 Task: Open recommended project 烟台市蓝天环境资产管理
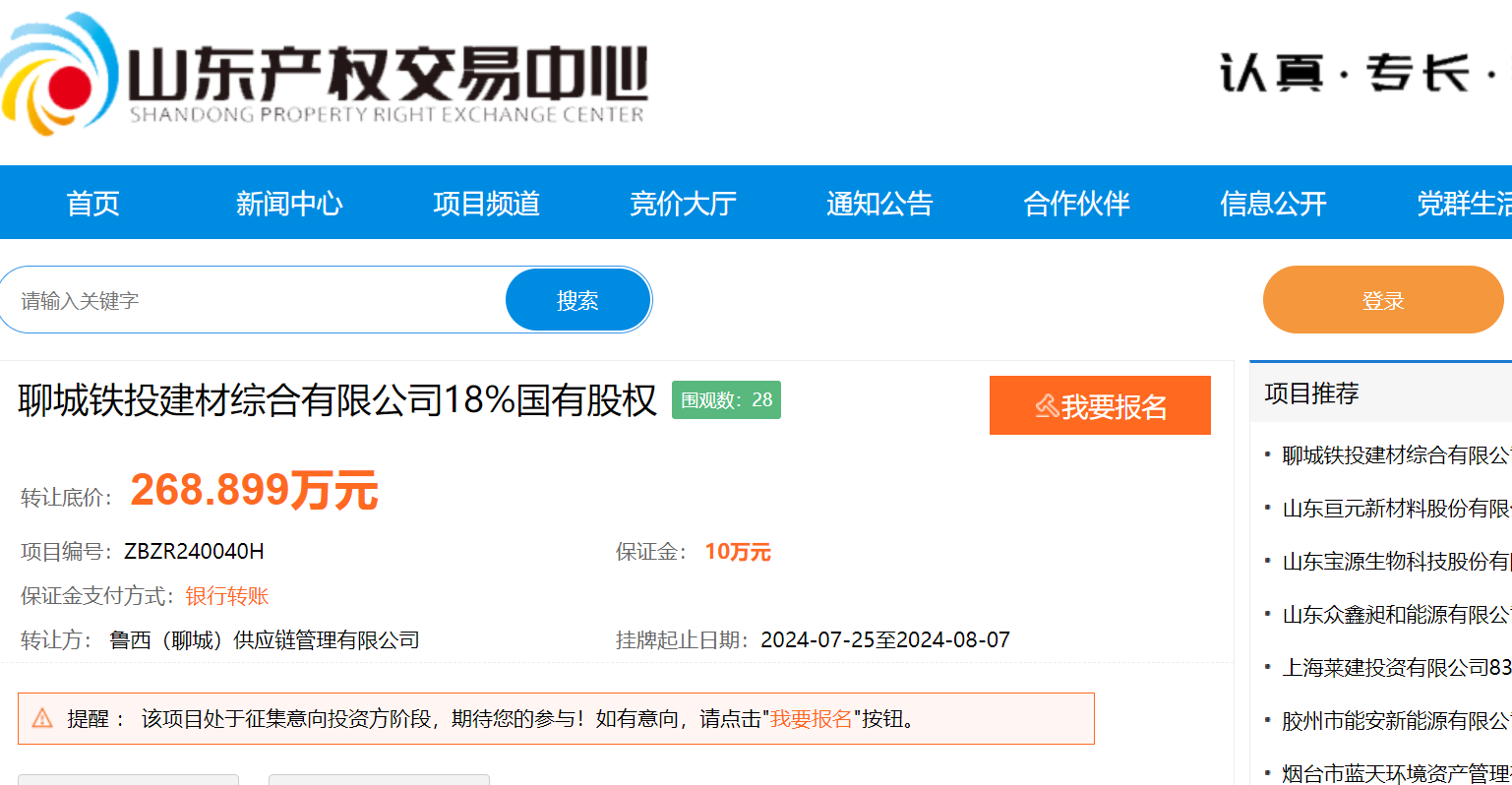click(1397, 773)
